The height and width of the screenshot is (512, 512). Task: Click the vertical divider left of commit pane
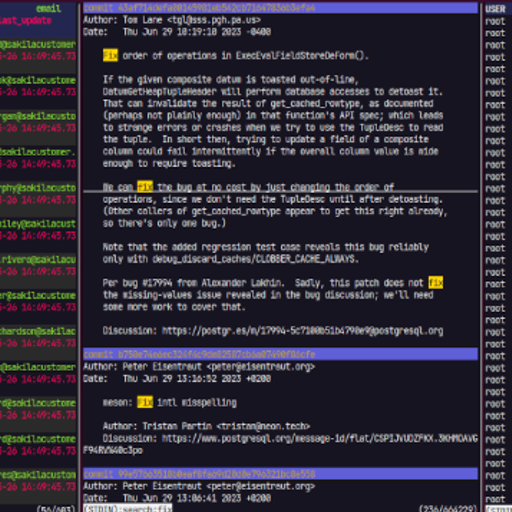(x=80, y=256)
